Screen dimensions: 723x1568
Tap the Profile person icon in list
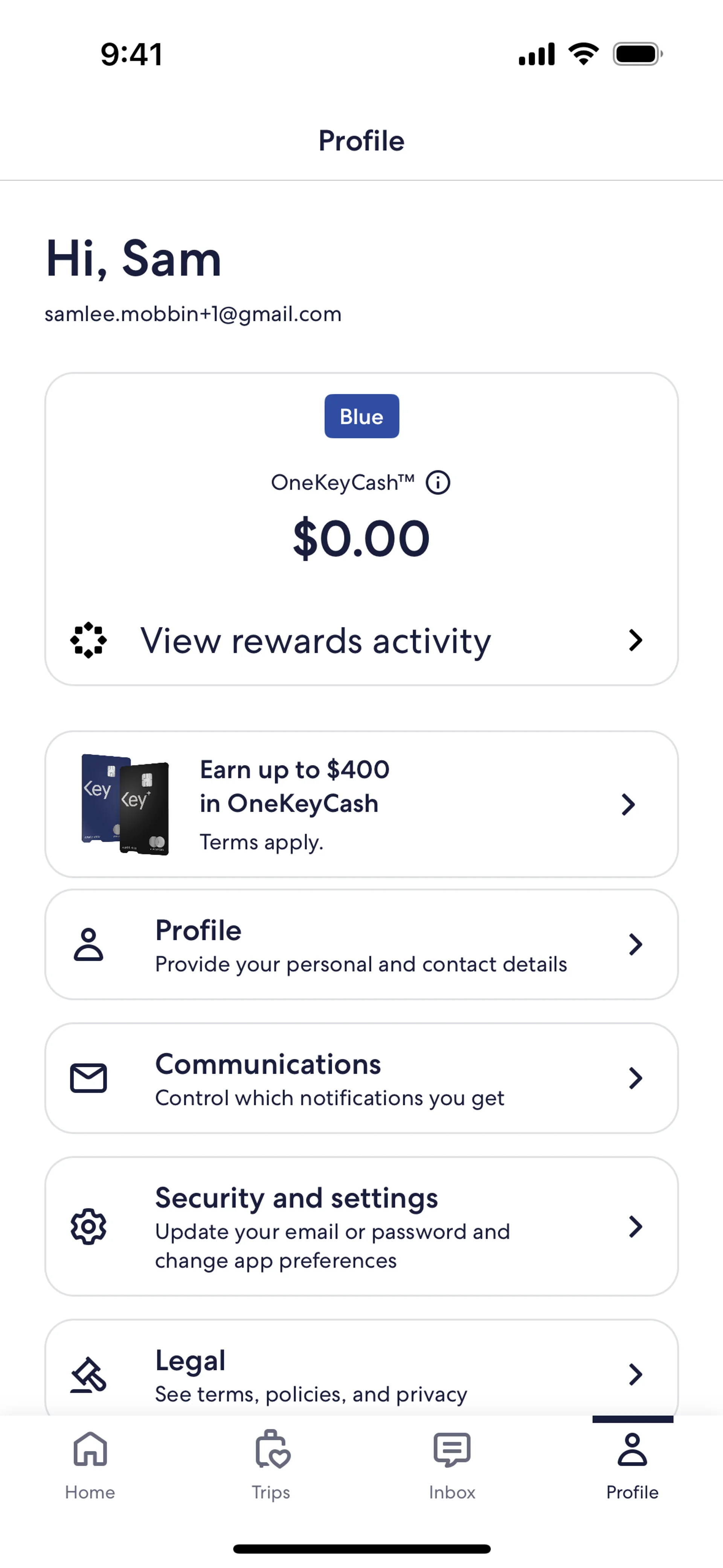(x=89, y=944)
